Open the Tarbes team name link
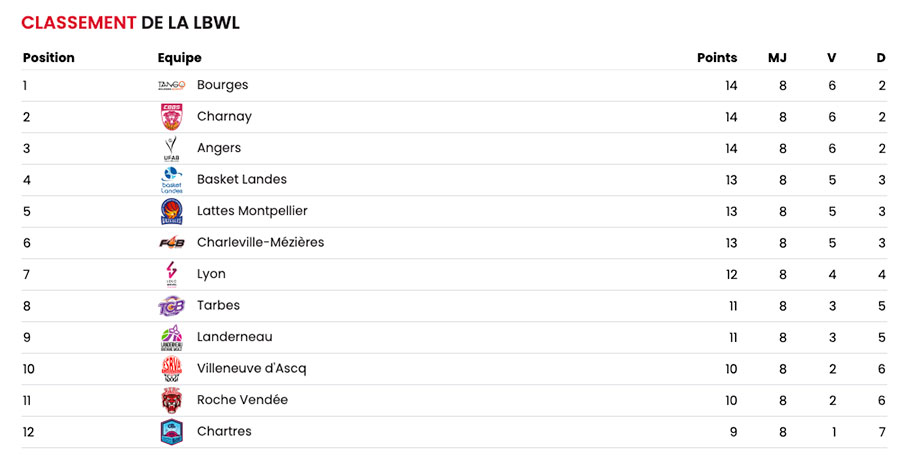The height and width of the screenshot is (468, 900). [218, 305]
